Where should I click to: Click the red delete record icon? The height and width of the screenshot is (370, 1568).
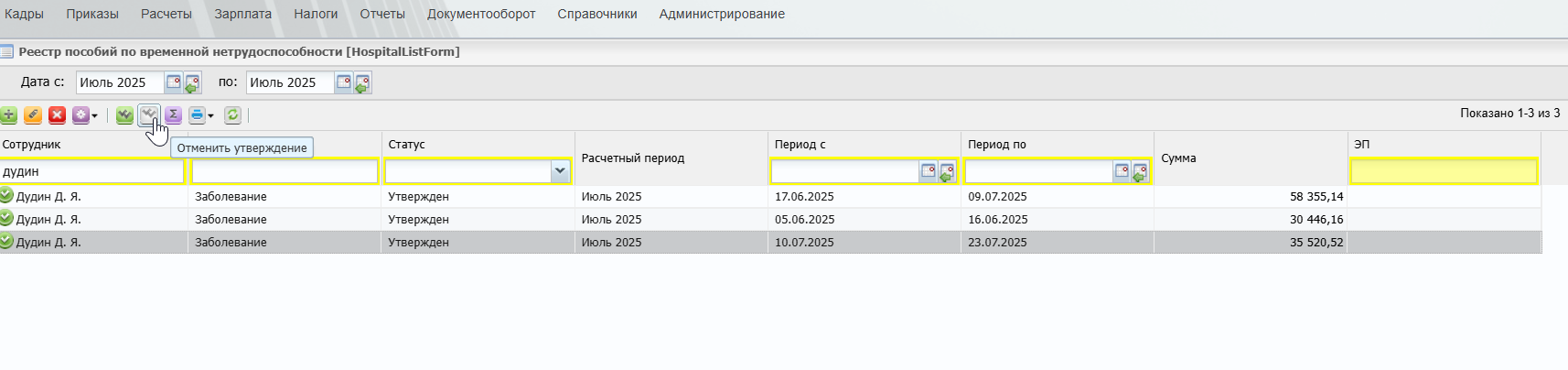pos(57,114)
